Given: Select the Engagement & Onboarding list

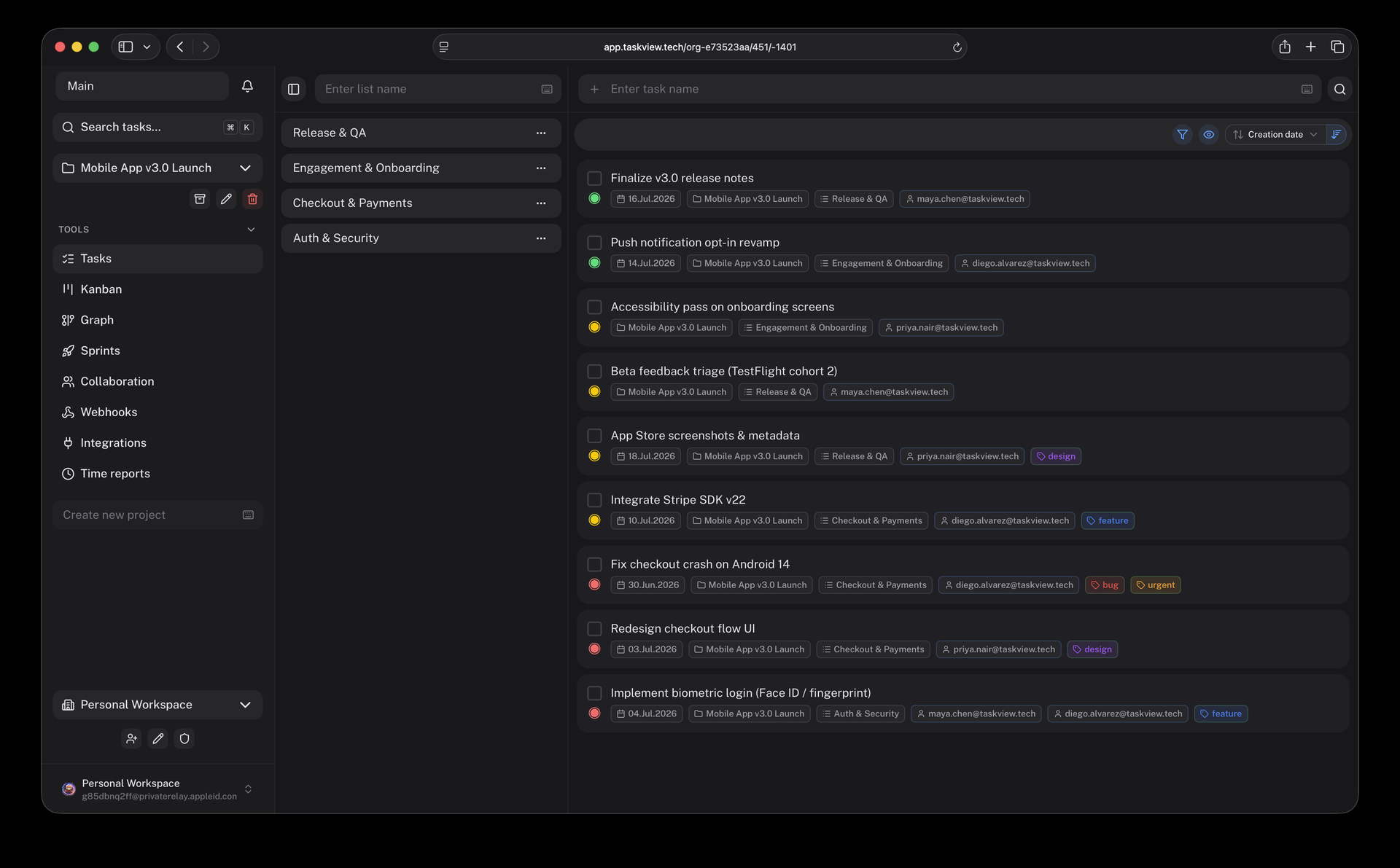Looking at the screenshot, I should pyautogui.click(x=421, y=168).
